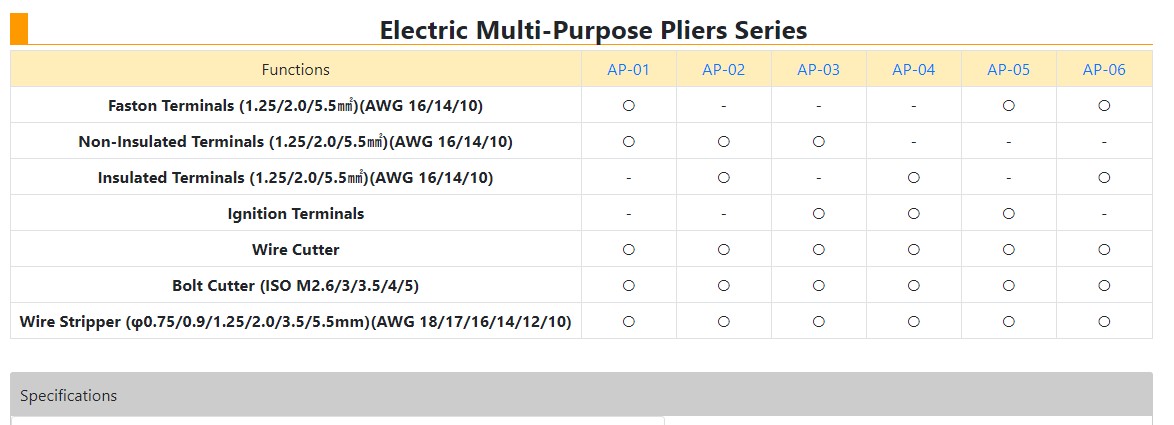Image resolution: width=1174 pixels, height=425 pixels.
Task: Click the AP-01 circle in Faston Terminals row
Action: 628,106
